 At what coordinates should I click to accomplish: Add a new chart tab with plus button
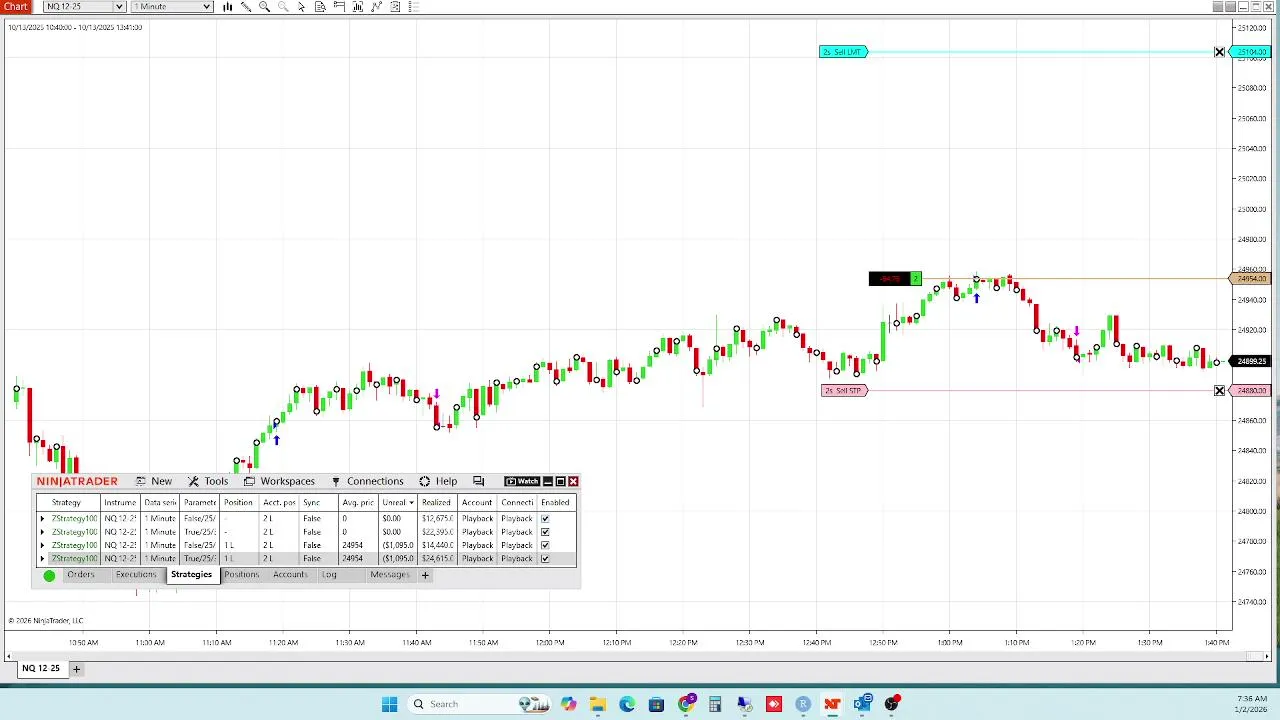pyautogui.click(x=76, y=669)
